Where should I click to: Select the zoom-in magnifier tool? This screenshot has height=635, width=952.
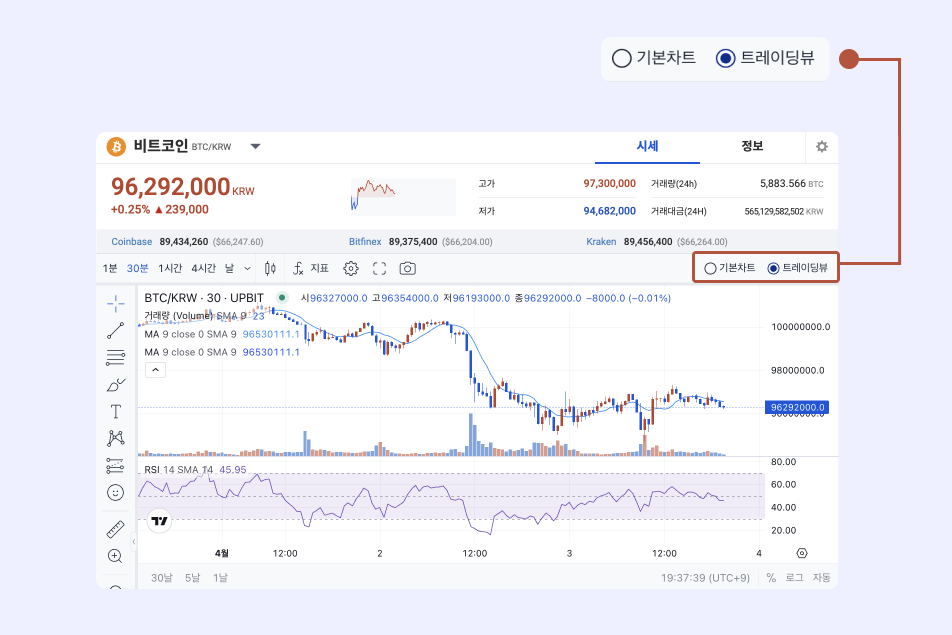pyautogui.click(x=115, y=556)
